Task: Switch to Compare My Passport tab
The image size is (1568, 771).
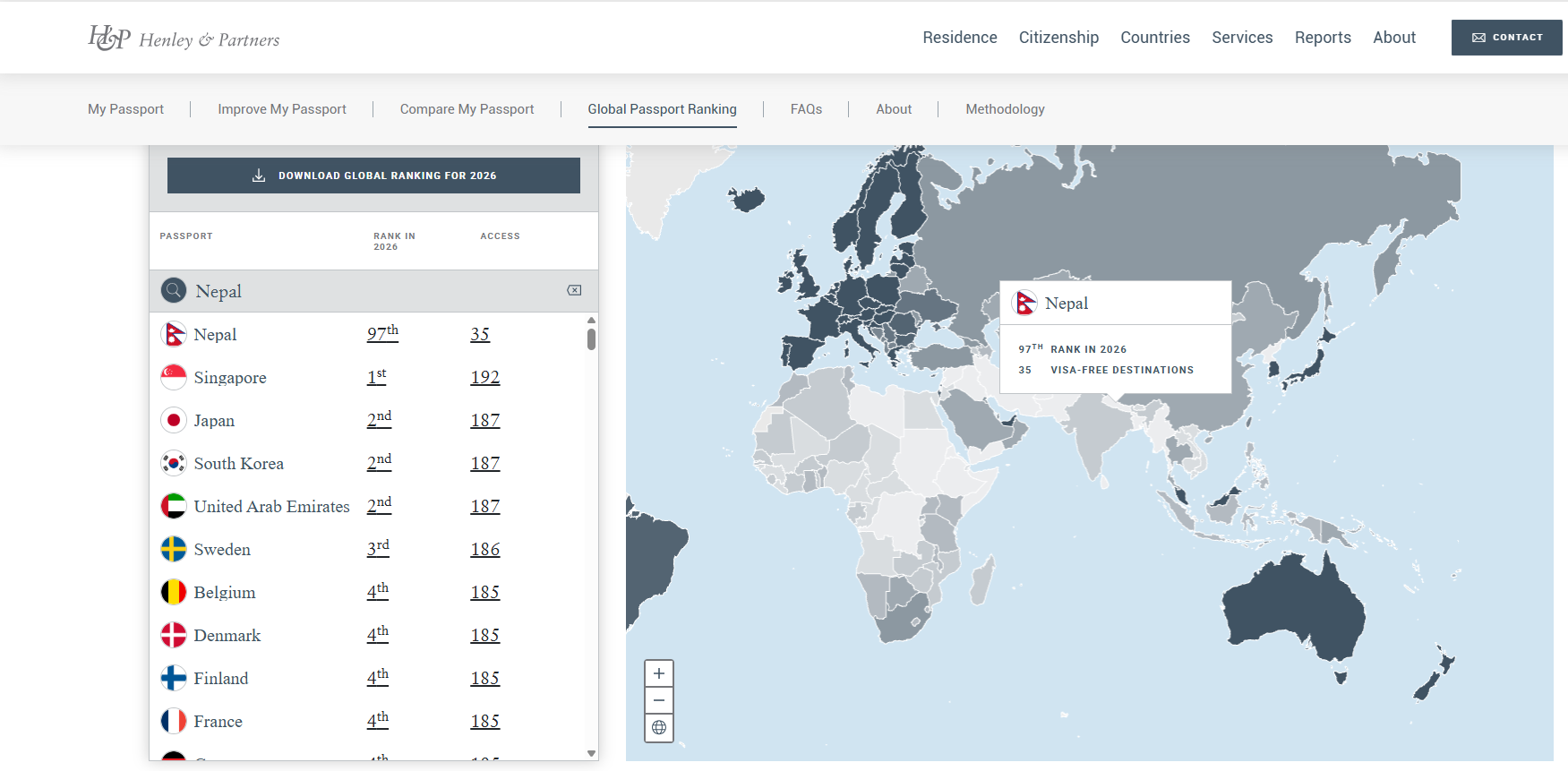Action: 467,109
